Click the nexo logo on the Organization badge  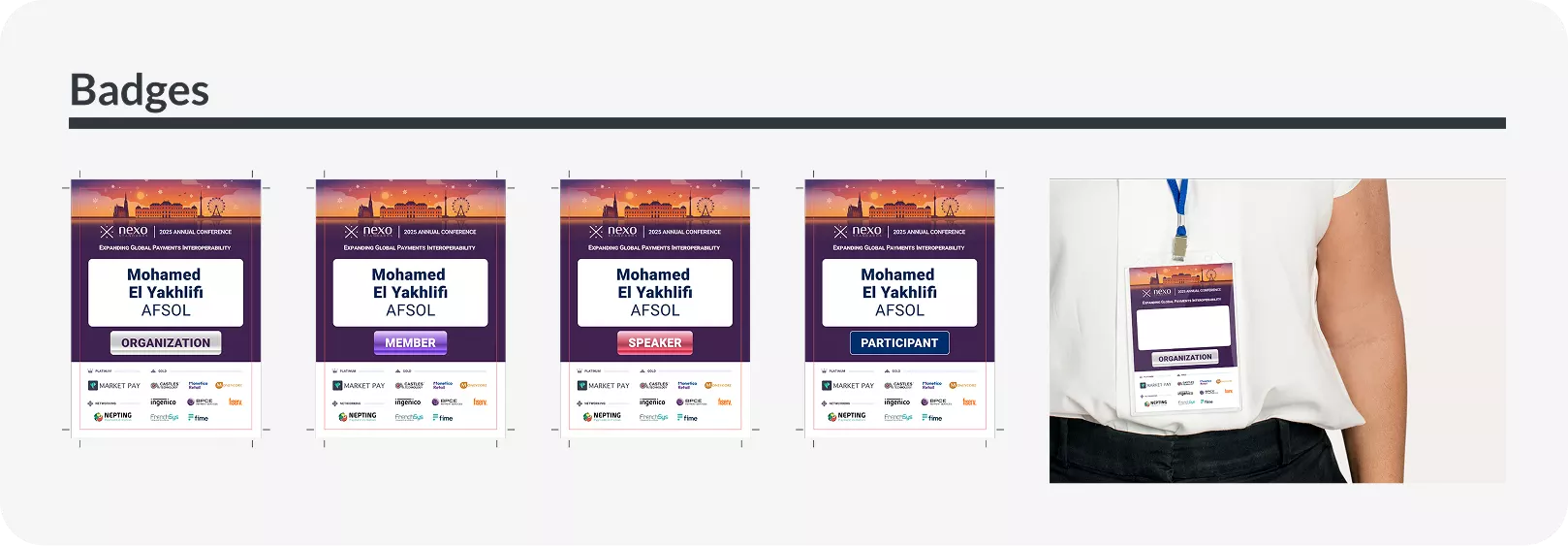[x=125, y=231]
